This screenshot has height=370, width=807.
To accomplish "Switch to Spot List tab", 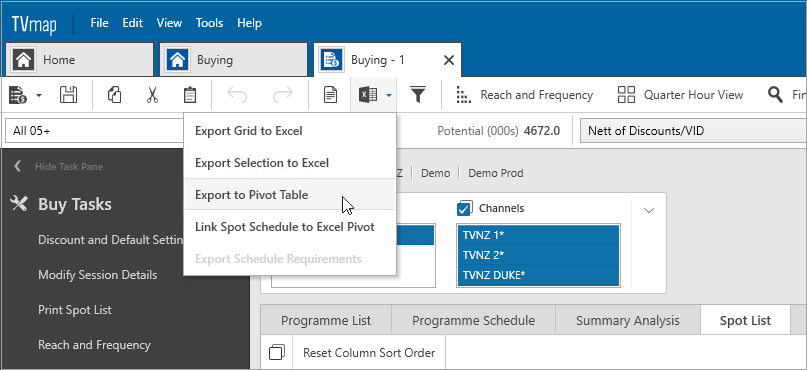I will pyautogui.click(x=745, y=321).
